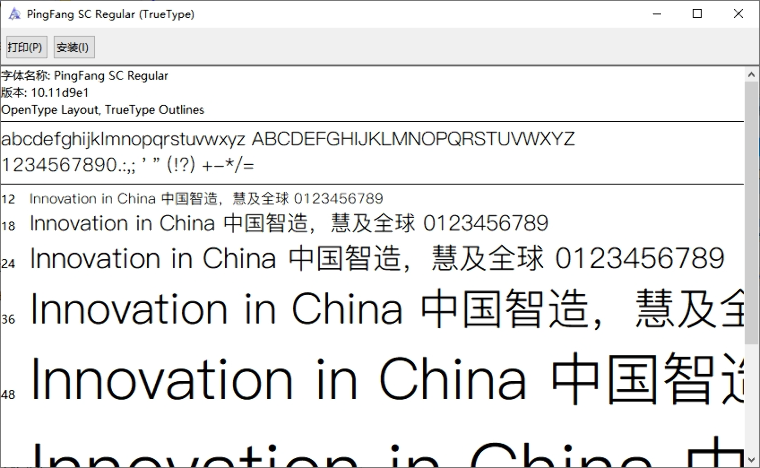The image size is (760, 468).
Task: Click the scrollbar up arrow
Action: coord(751,75)
